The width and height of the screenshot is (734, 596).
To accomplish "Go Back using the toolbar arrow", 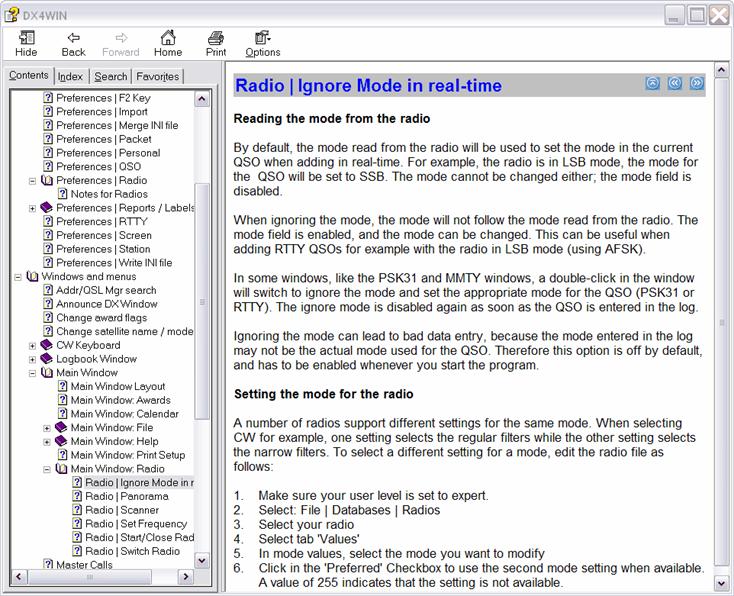I will click(x=73, y=44).
